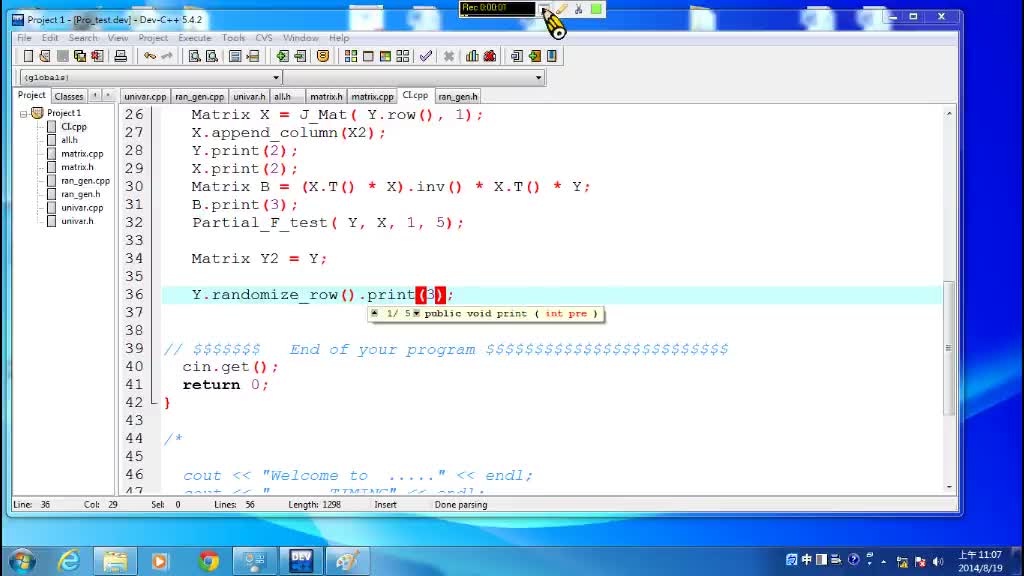
Task: Click the right tab-scroll arrow beside Classes
Action: click(x=108, y=95)
